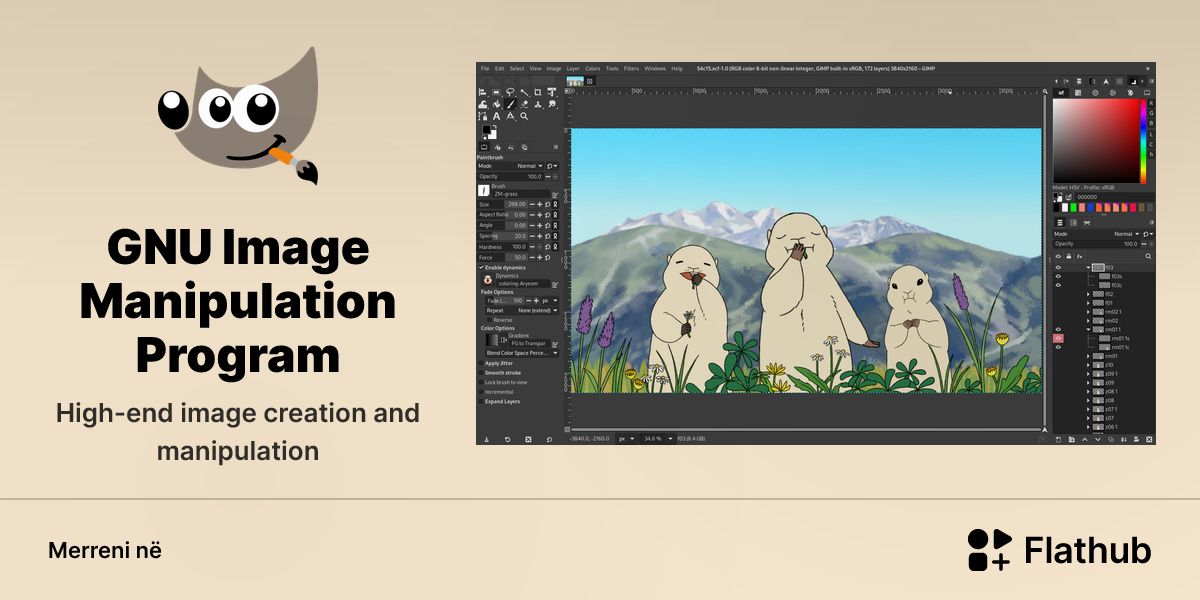1200x600 pixels.
Task: Switch to the Channels tab in the layers dock
Action: (1073, 222)
